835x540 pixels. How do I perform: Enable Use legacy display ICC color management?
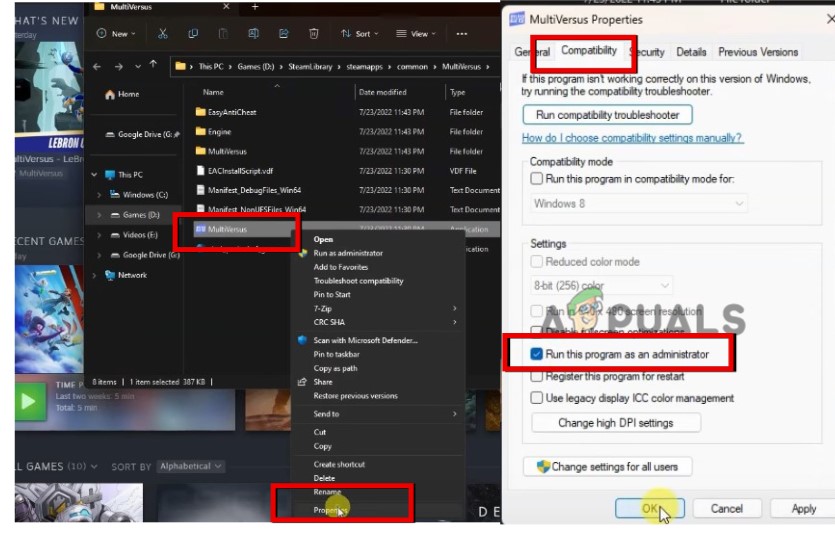pyautogui.click(x=537, y=398)
